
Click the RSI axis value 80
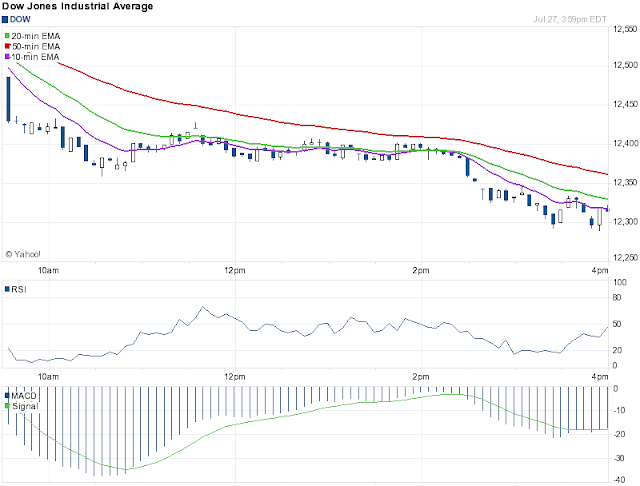[617, 297]
